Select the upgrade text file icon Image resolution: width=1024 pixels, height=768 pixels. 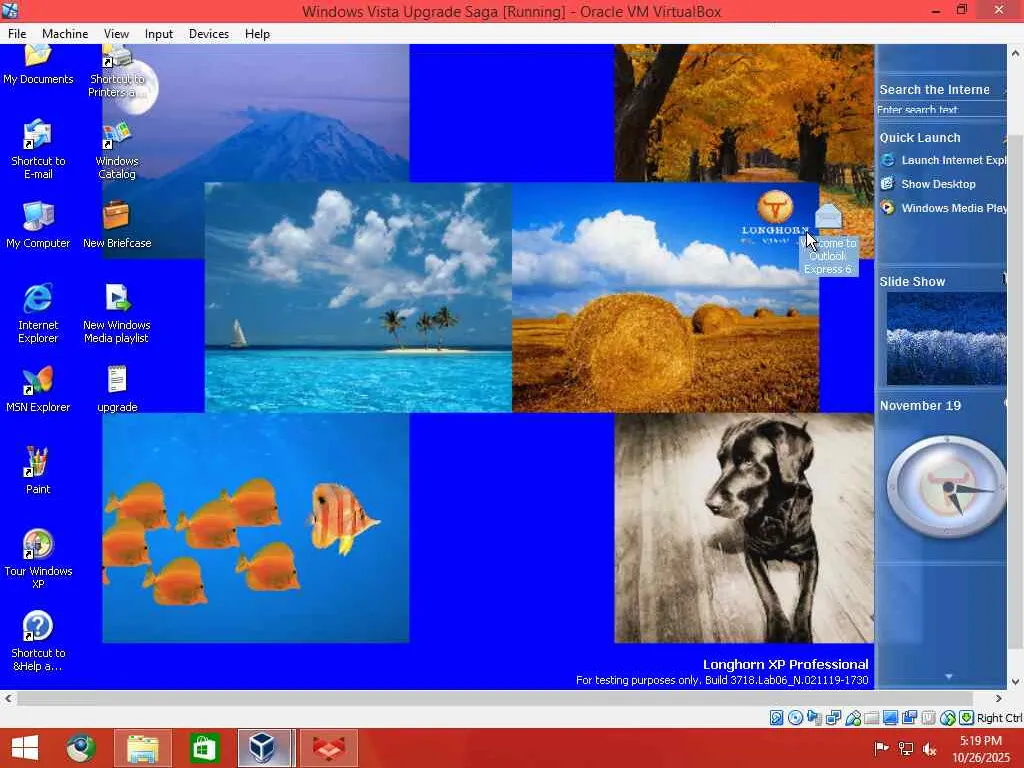[x=117, y=389]
